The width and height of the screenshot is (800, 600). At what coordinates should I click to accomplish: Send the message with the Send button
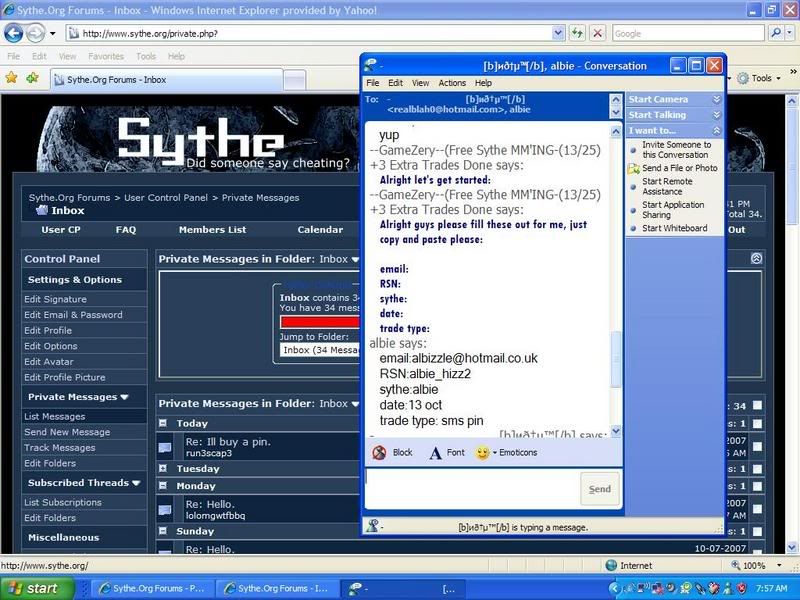[x=600, y=489]
